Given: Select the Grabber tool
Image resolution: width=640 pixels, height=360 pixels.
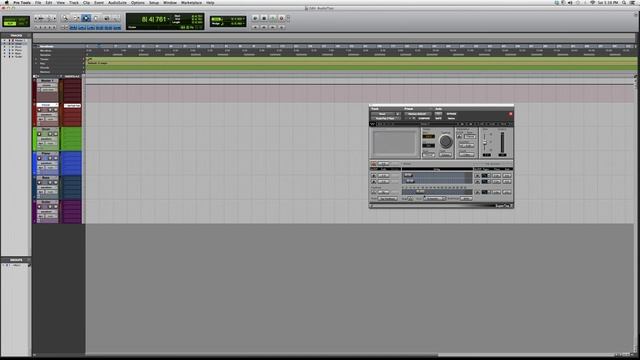Looking at the screenshot, I should tap(96, 18).
